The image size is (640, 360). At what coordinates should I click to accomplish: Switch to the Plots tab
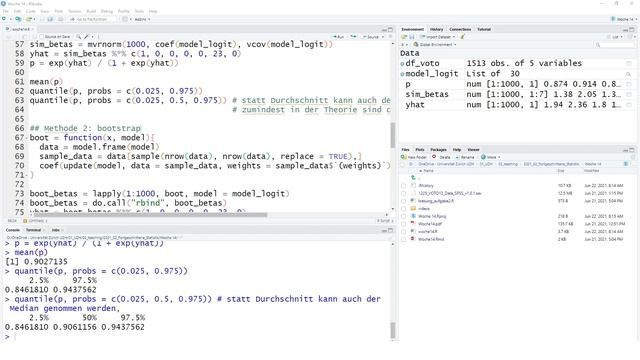(x=420, y=150)
